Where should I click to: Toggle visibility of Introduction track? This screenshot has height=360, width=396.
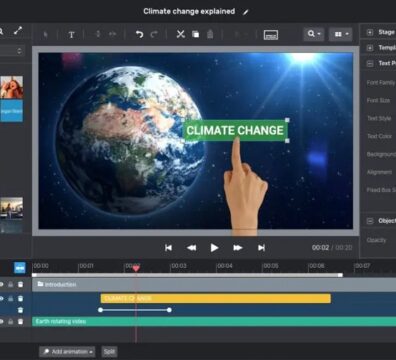pyautogui.click(x=1, y=284)
